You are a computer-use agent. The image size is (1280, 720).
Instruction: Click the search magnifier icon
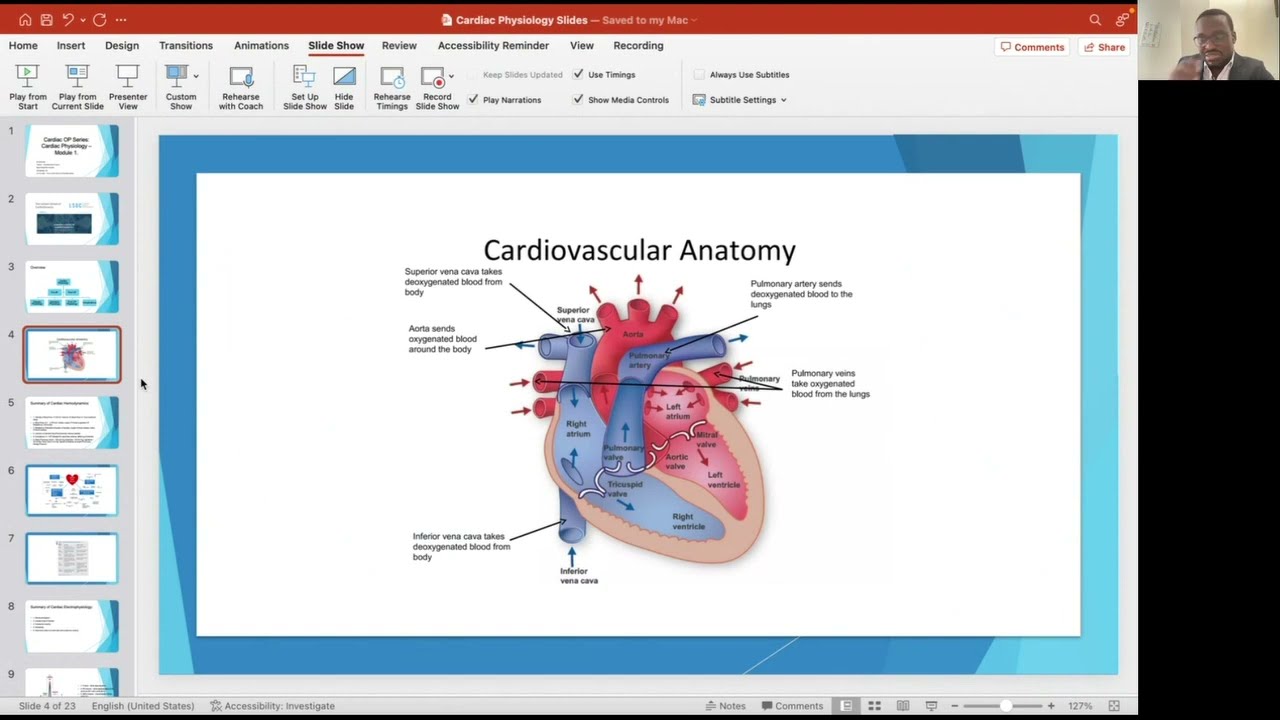[x=1095, y=20]
